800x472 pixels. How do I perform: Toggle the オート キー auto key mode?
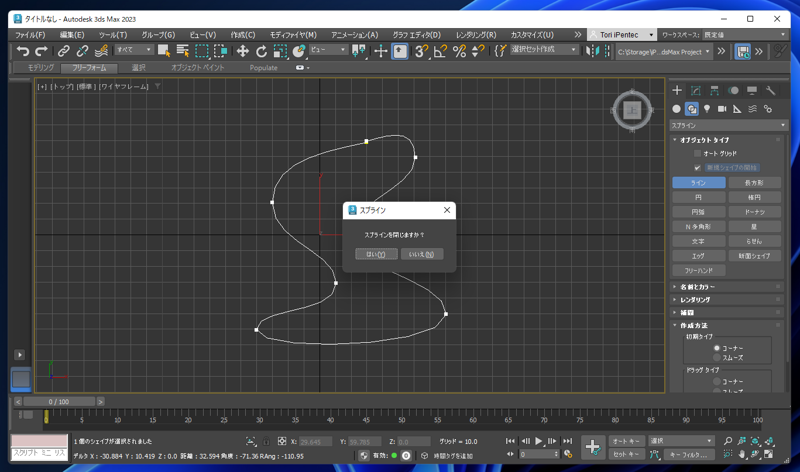[x=627, y=441]
